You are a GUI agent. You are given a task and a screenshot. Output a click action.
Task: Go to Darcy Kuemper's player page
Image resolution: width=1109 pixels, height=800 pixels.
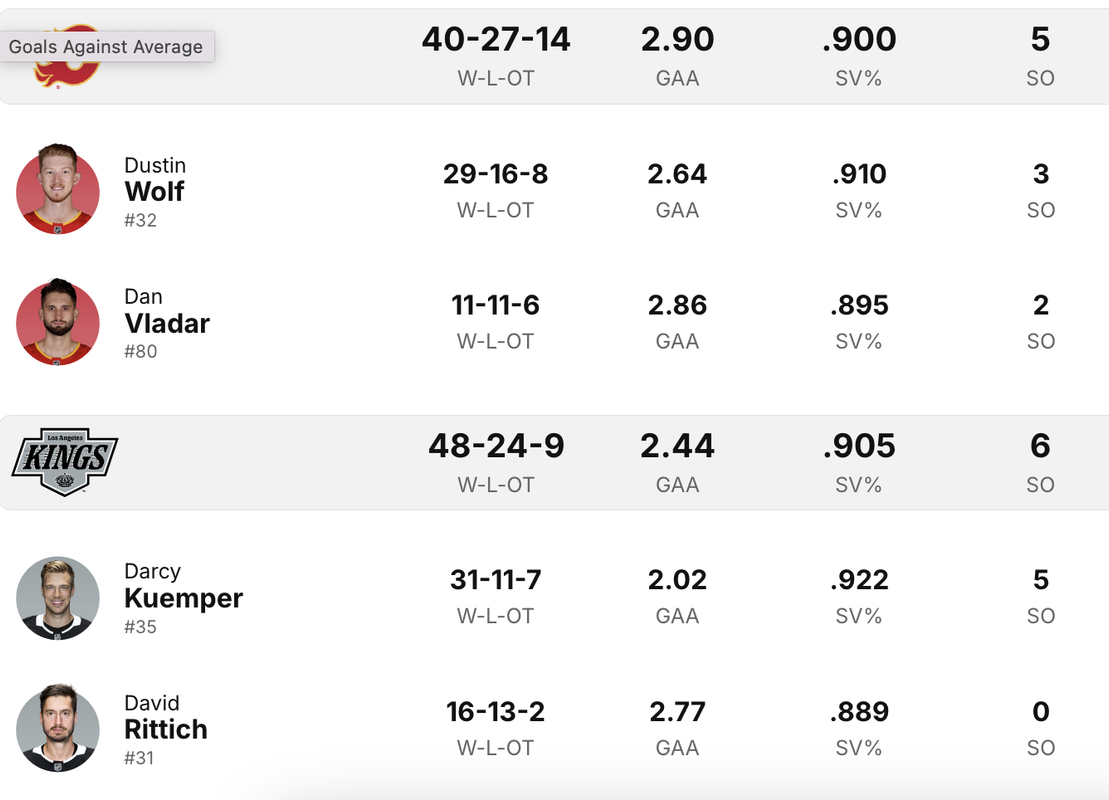(x=183, y=598)
